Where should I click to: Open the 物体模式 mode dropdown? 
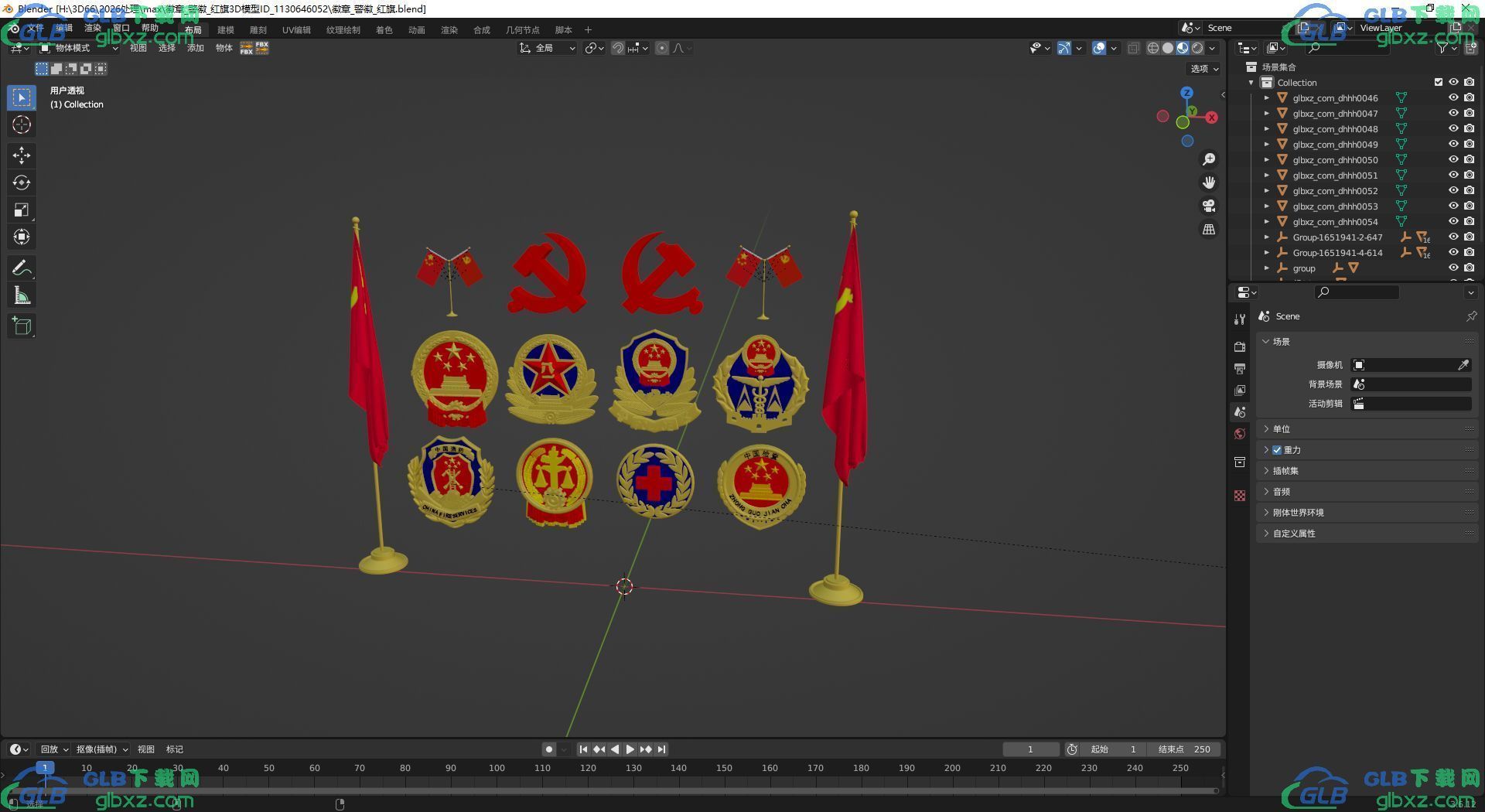pos(79,48)
